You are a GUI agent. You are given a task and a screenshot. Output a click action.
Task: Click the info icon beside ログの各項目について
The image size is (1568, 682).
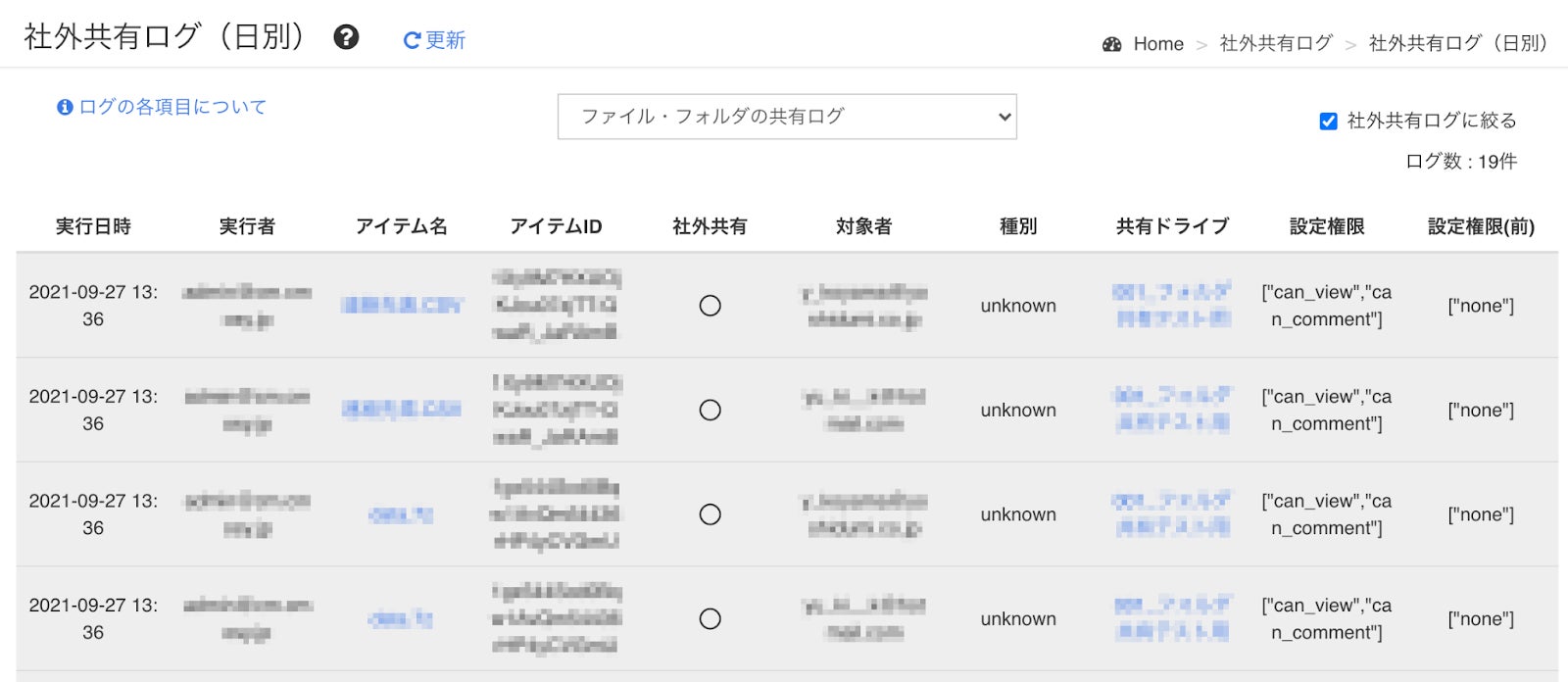pyautogui.click(x=65, y=107)
